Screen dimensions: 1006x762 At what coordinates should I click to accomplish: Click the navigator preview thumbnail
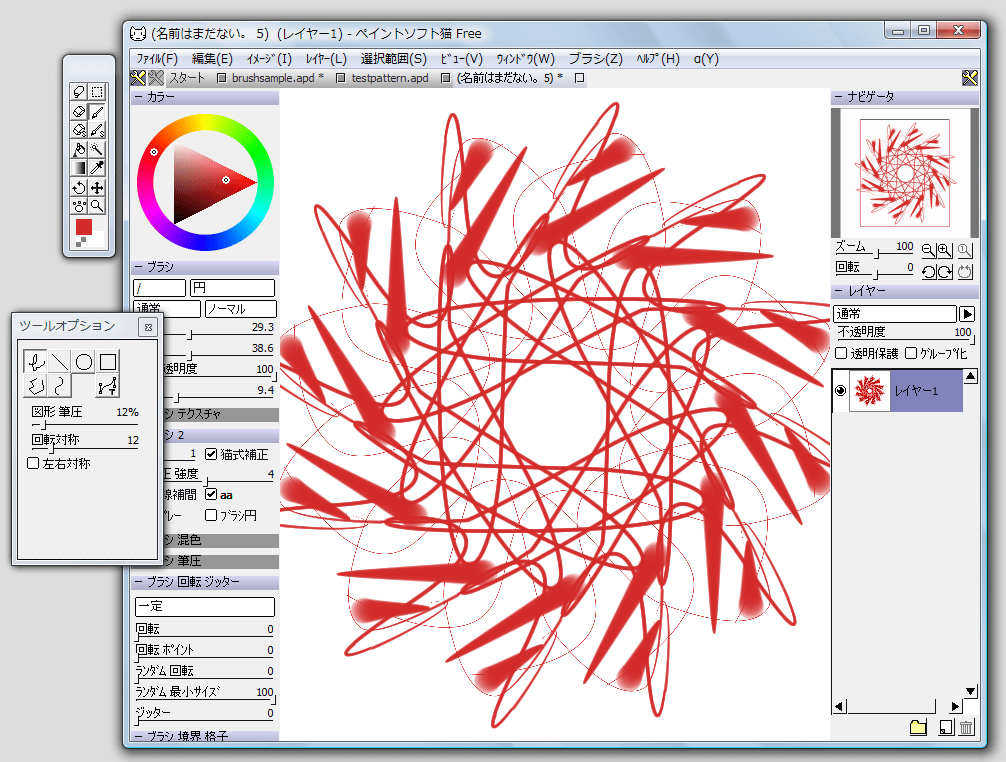(905, 173)
